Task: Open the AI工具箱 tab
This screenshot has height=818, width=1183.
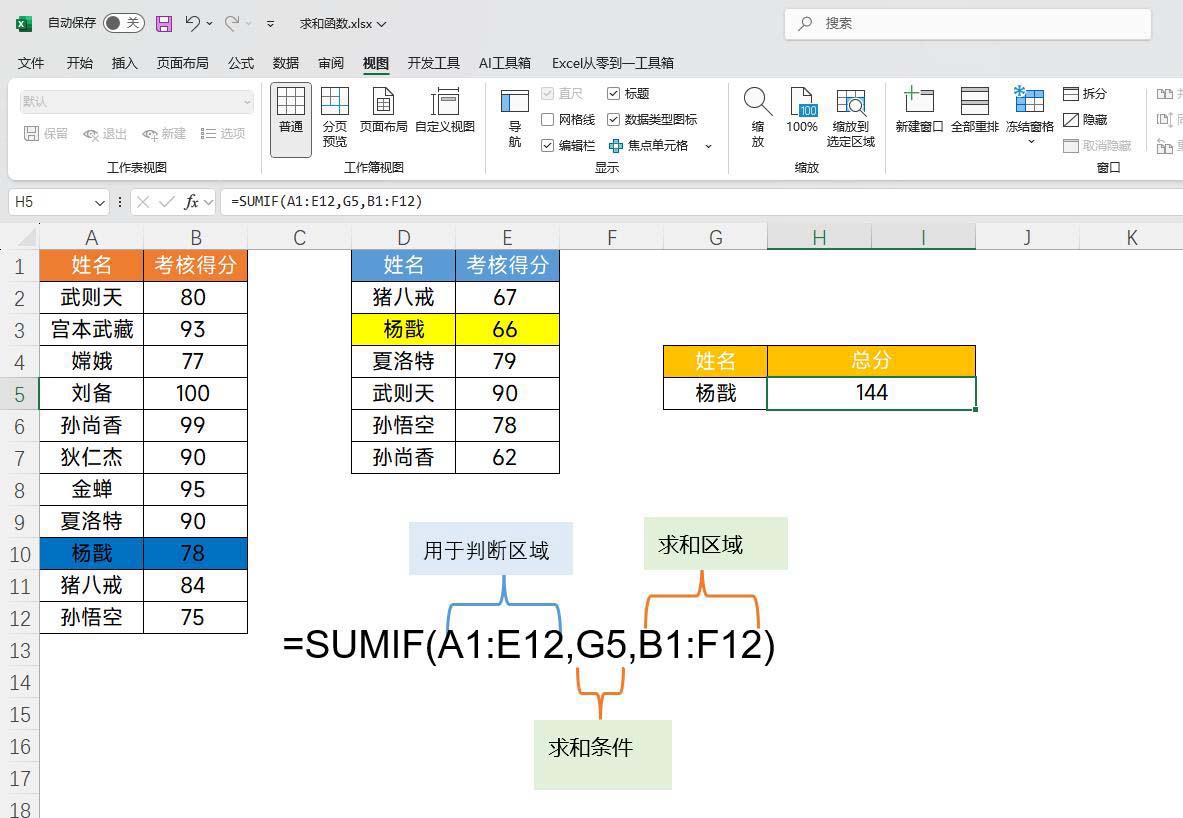Action: [505, 63]
